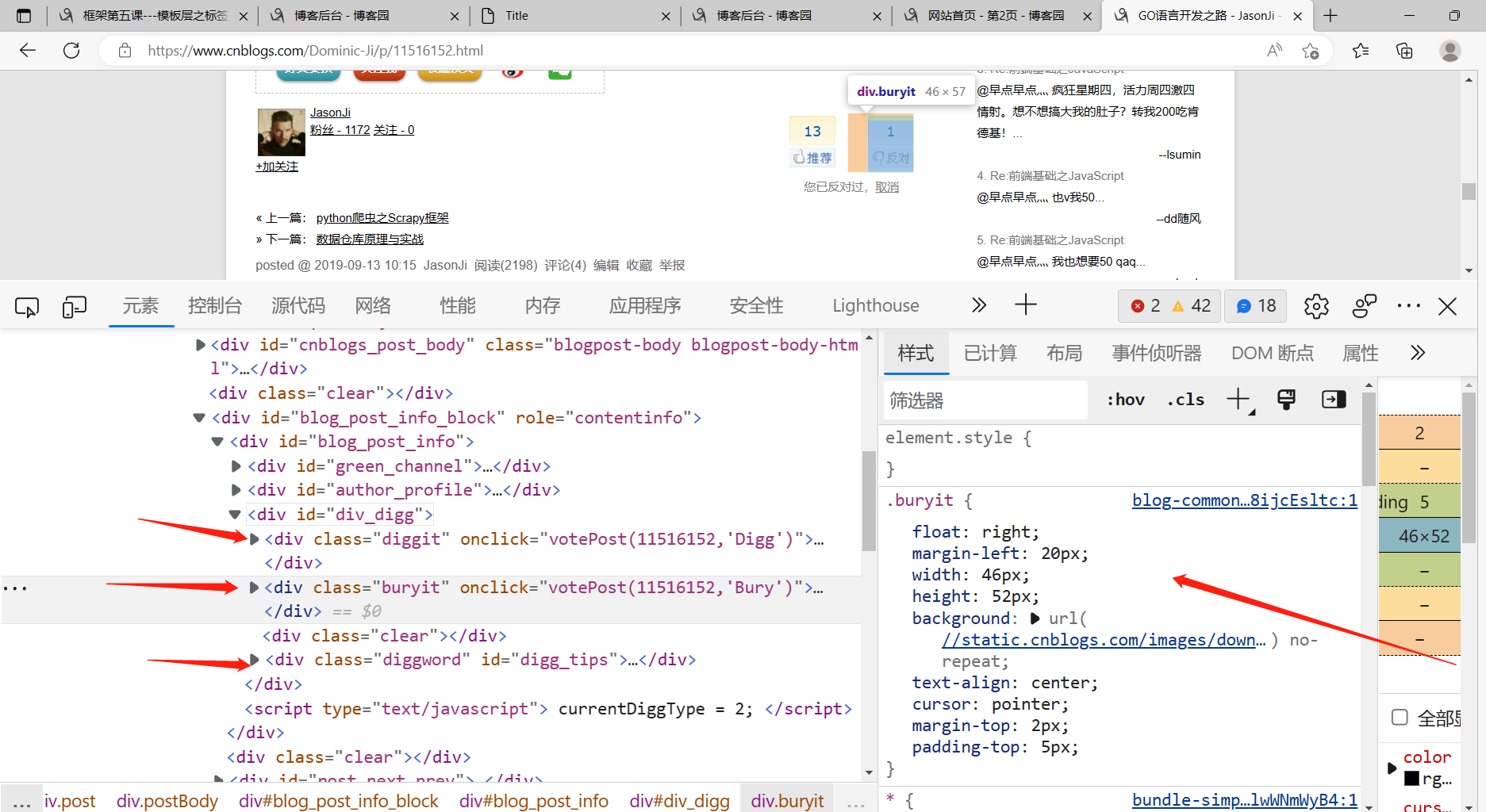Screen dimensions: 1486x812
Task: Click the browser address bar URL
Action: (x=315, y=51)
